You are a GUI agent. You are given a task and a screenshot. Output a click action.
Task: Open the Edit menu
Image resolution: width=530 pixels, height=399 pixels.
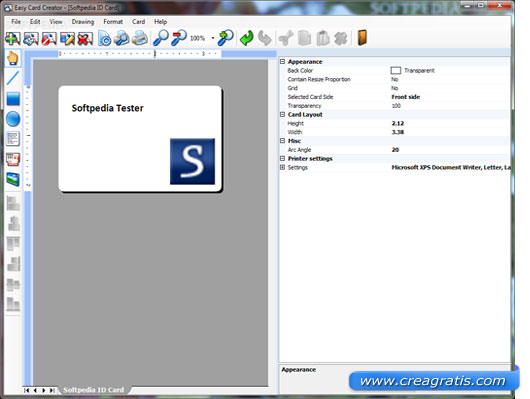pos(35,22)
